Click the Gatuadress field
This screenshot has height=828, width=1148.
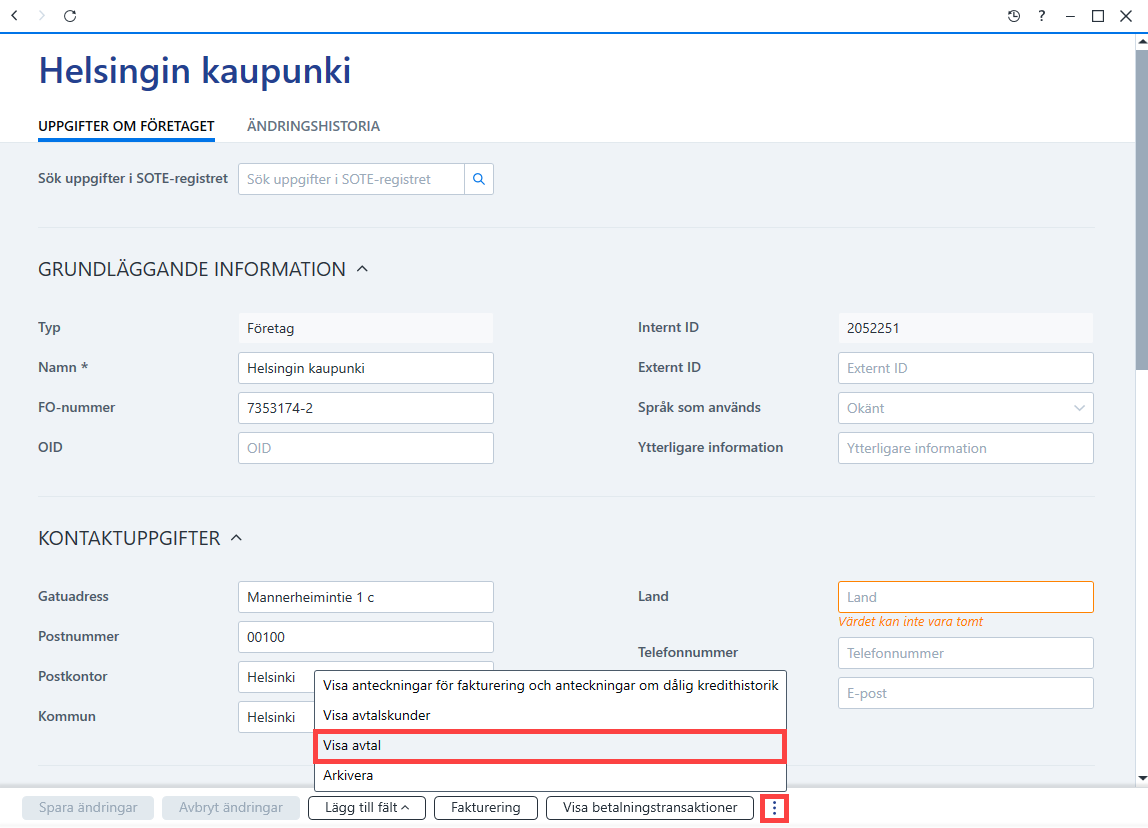(x=365, y=597)
